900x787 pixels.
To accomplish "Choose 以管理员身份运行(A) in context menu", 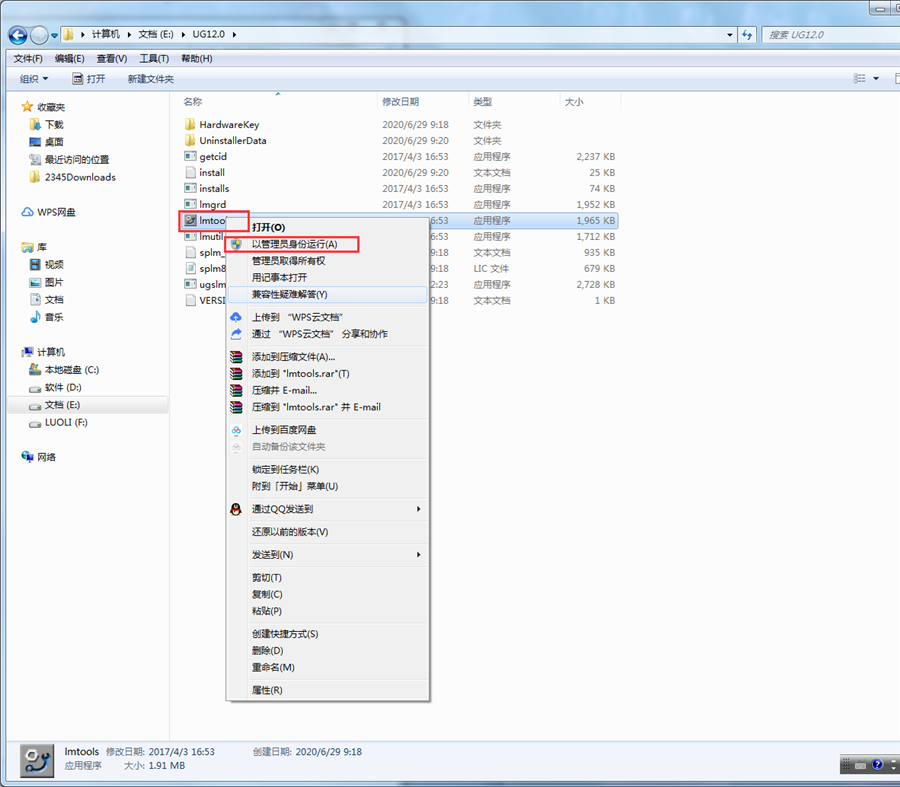I will [327, 244].
